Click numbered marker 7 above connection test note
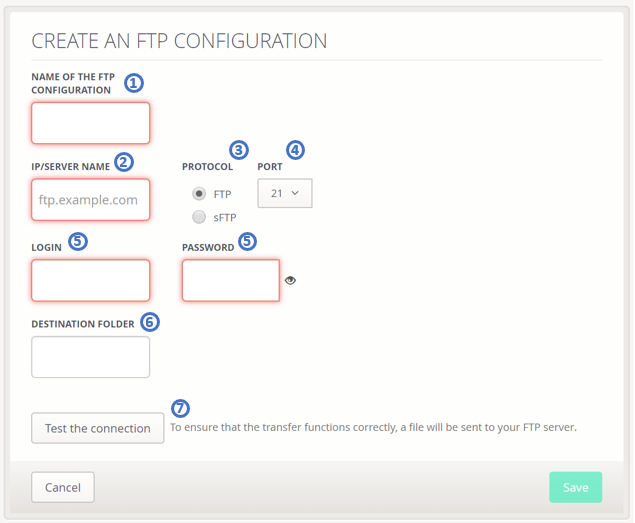Image resolution: width=635 pixels, height=523 pixels. pyautogui.click(x=180, y=408)
